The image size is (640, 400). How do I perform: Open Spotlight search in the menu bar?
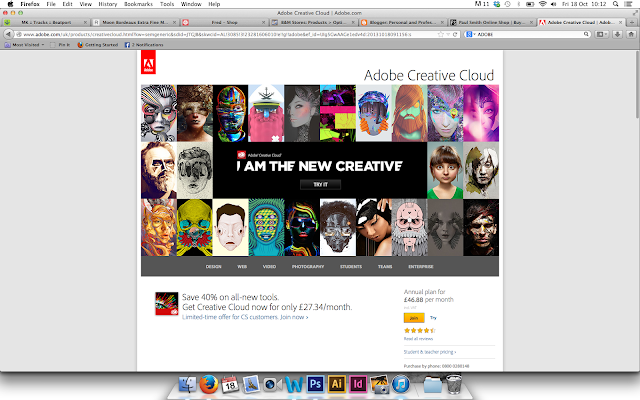click(616, 4)
